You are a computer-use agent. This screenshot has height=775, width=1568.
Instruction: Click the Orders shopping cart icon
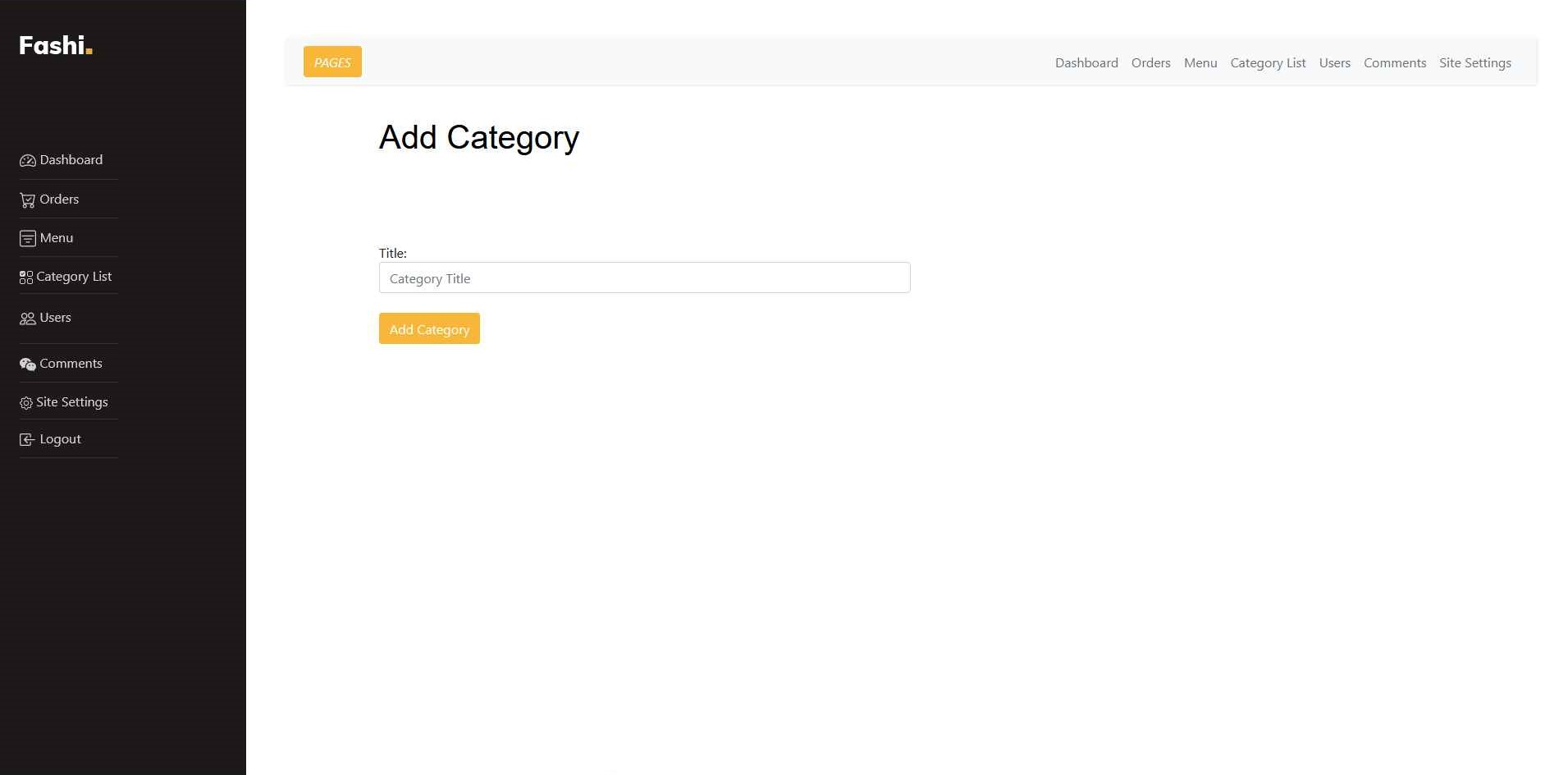(x=27, y=200)
